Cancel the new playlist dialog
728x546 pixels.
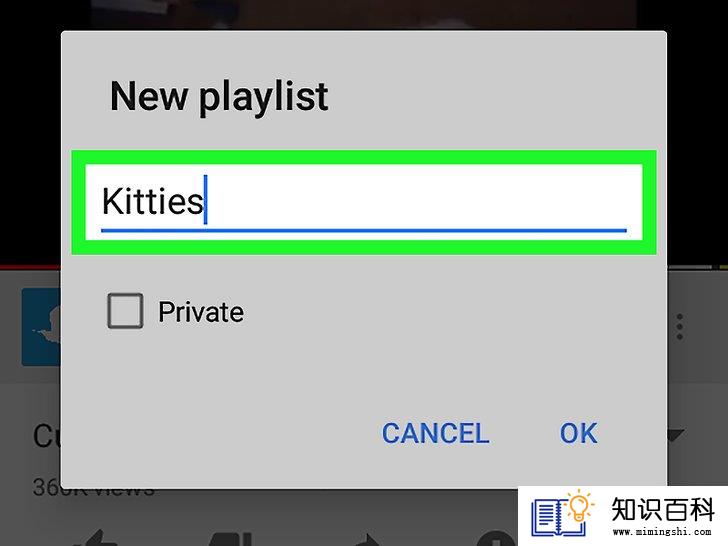point(435,433)
